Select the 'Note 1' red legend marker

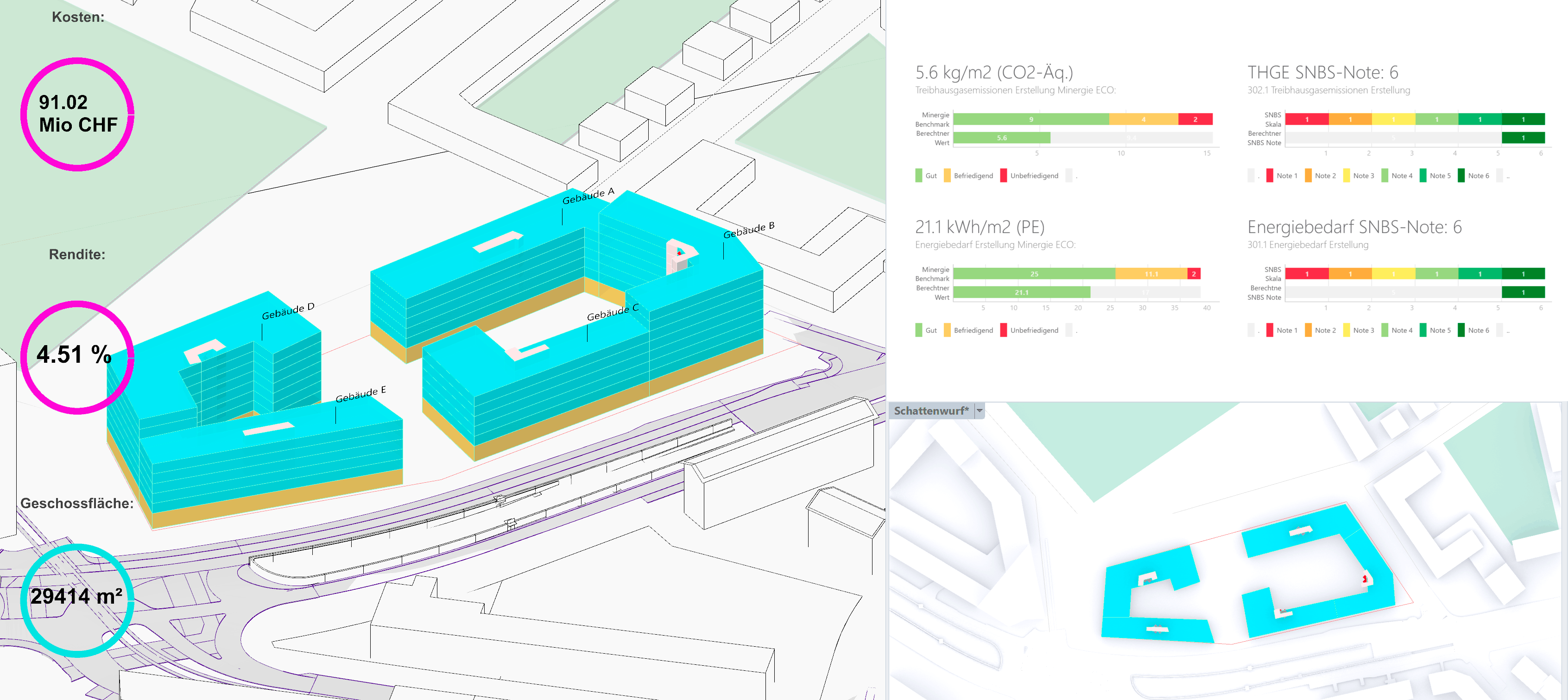1269,175
